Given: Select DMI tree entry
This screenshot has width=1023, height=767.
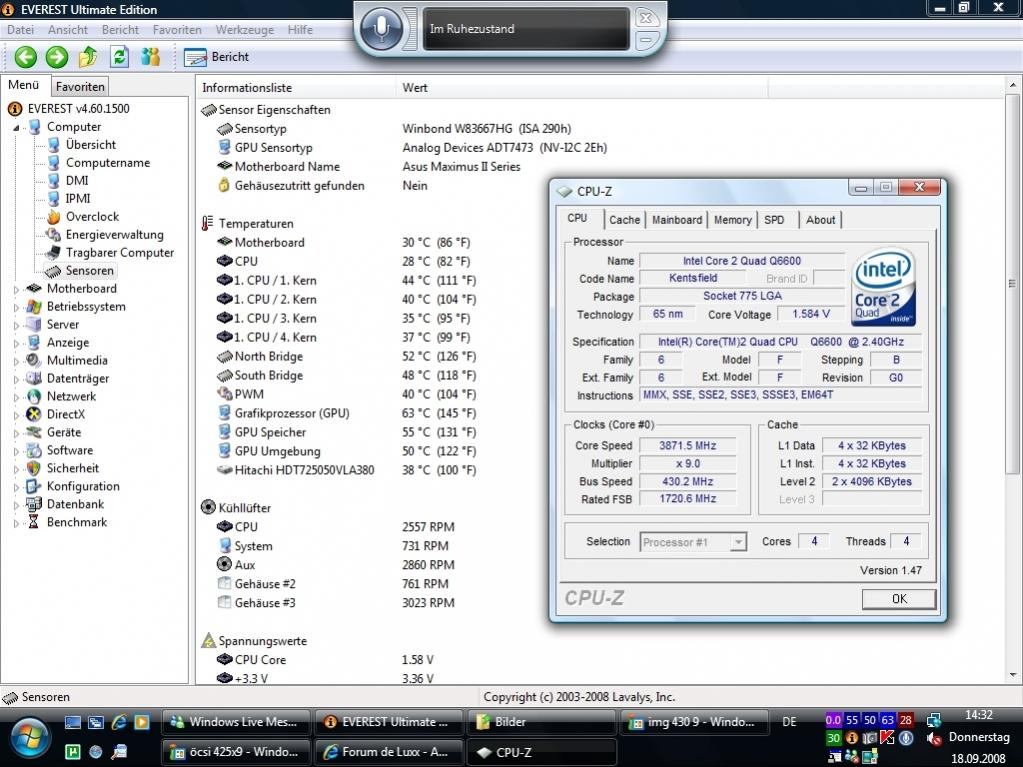Looking at the screenshot, I should 77,181.
